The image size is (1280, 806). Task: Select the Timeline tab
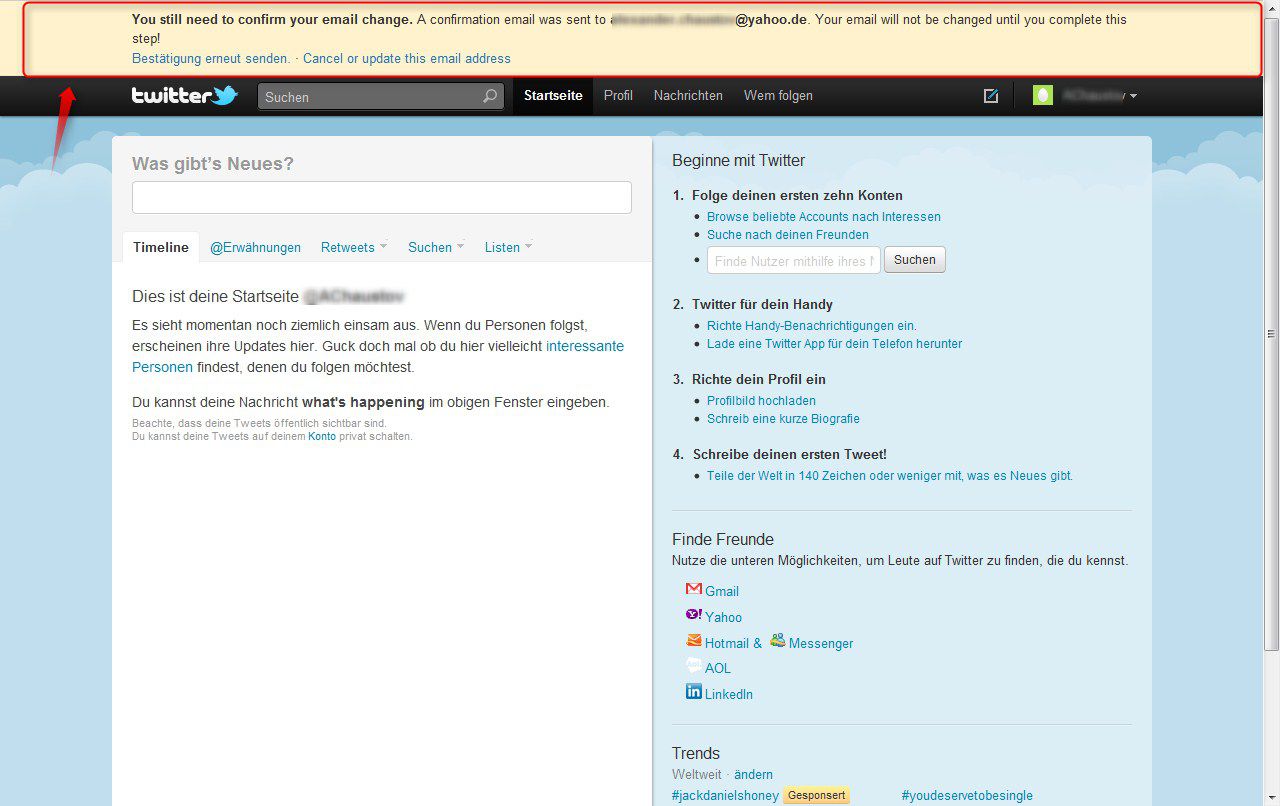point(161,247)
